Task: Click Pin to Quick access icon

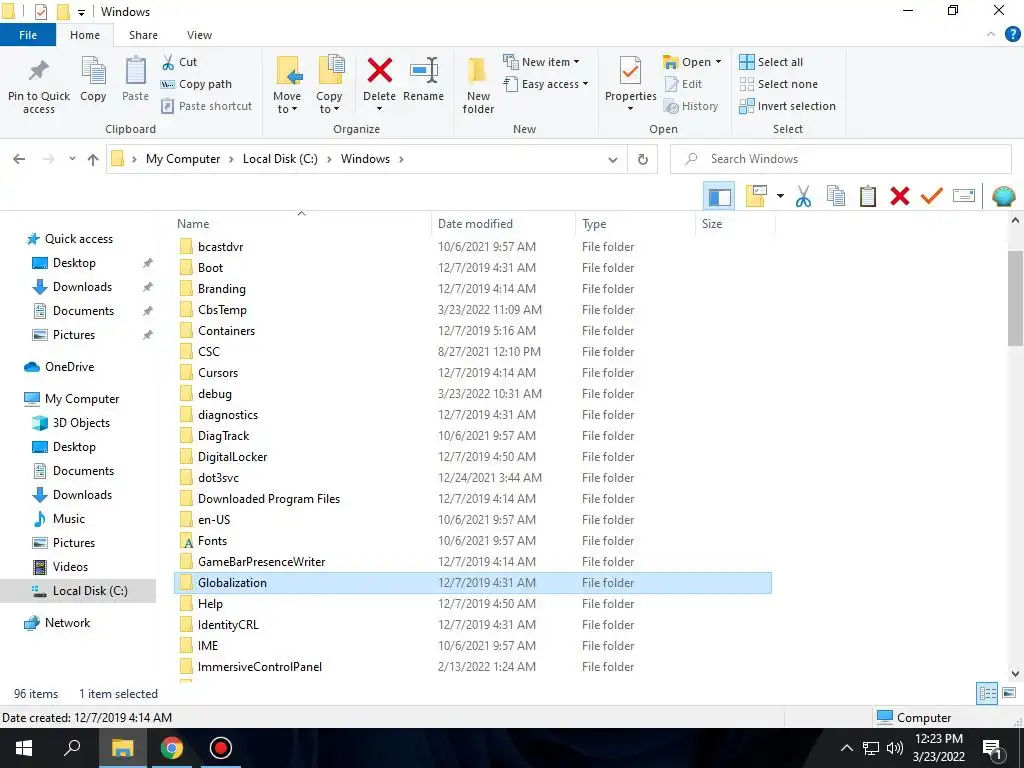Action: (x=39, y=70)
